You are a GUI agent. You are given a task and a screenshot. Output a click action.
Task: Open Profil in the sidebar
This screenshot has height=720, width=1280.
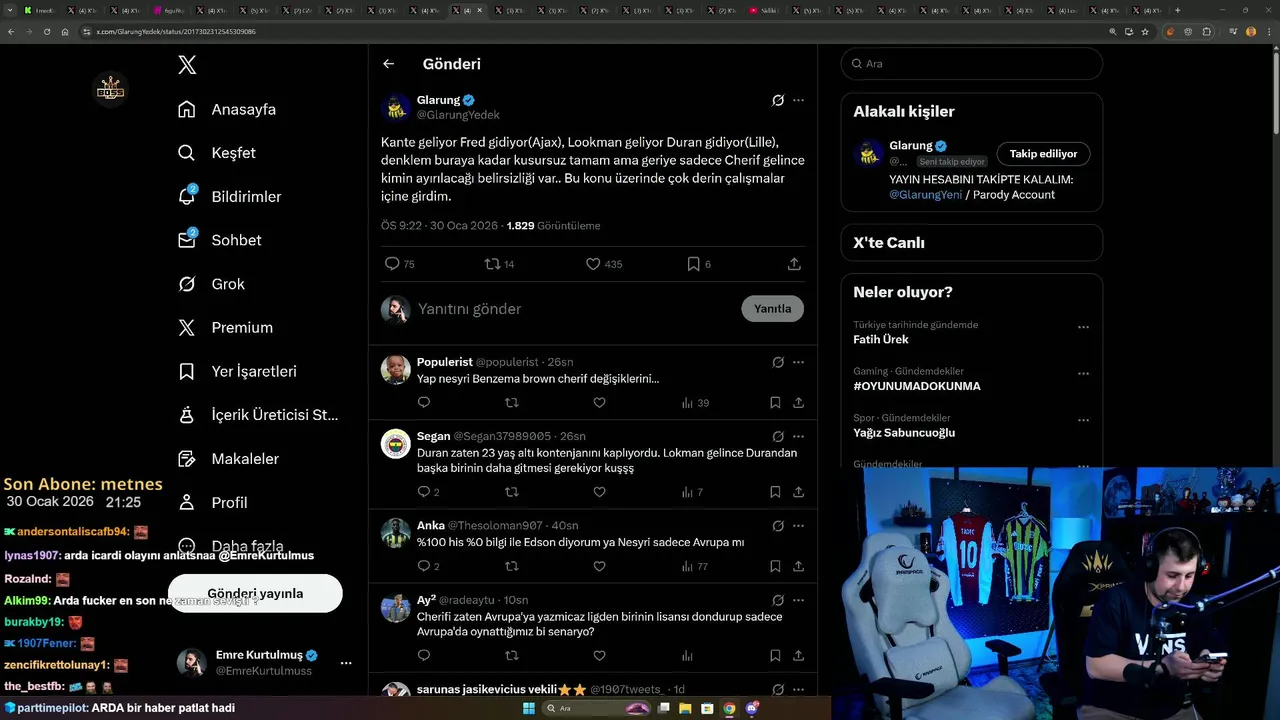click(212, 502)
